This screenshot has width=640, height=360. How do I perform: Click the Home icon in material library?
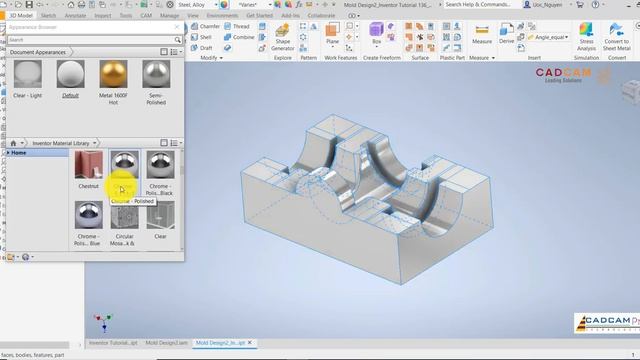pyautogui.click(x=13, y=143)
